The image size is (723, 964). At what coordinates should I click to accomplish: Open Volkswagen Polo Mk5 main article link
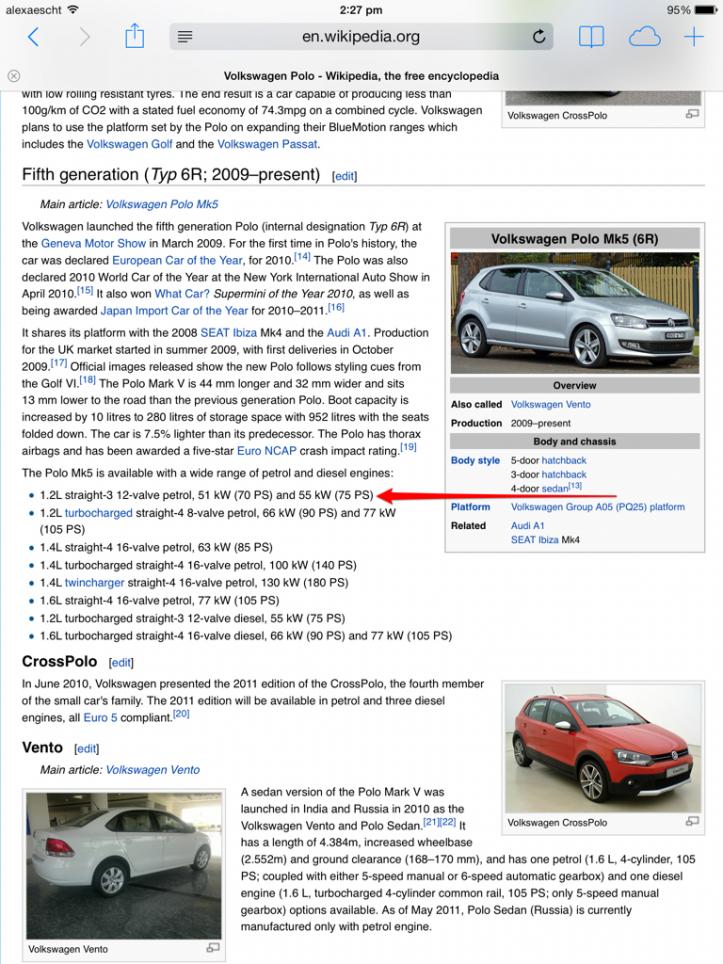(x=161, y=204)
